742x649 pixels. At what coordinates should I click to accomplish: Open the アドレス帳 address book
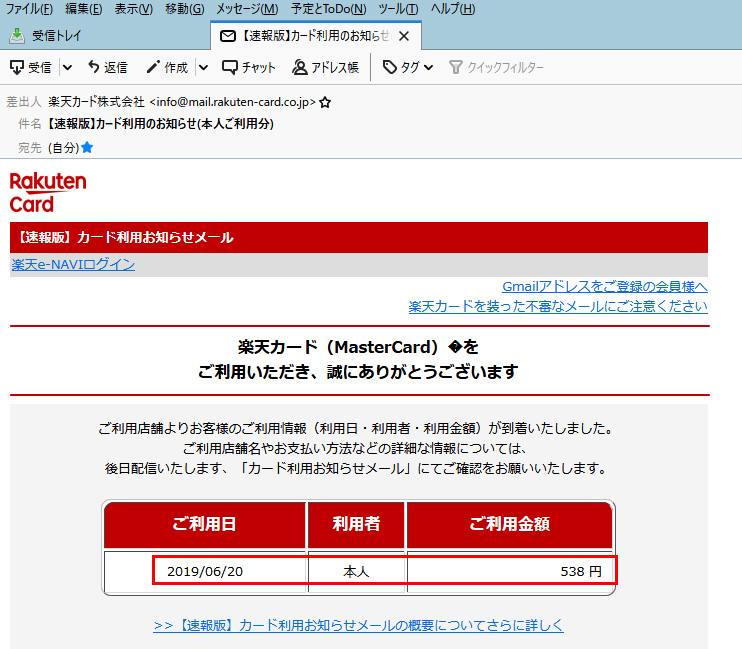pyautogui.click(x=325, y=68)
